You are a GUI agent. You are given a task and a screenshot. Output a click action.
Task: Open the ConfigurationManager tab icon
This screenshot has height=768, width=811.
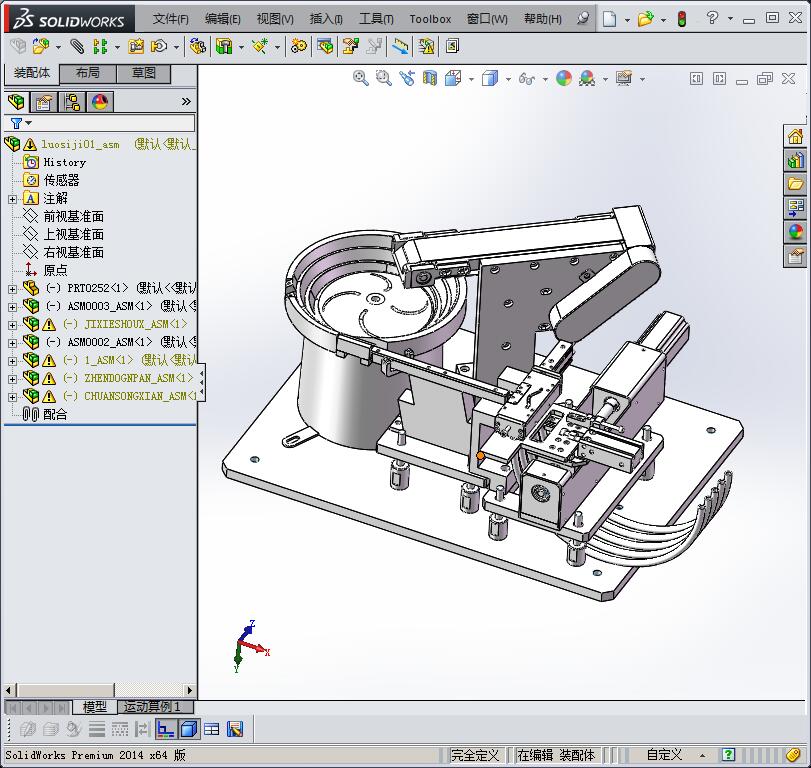pos(72,102)
